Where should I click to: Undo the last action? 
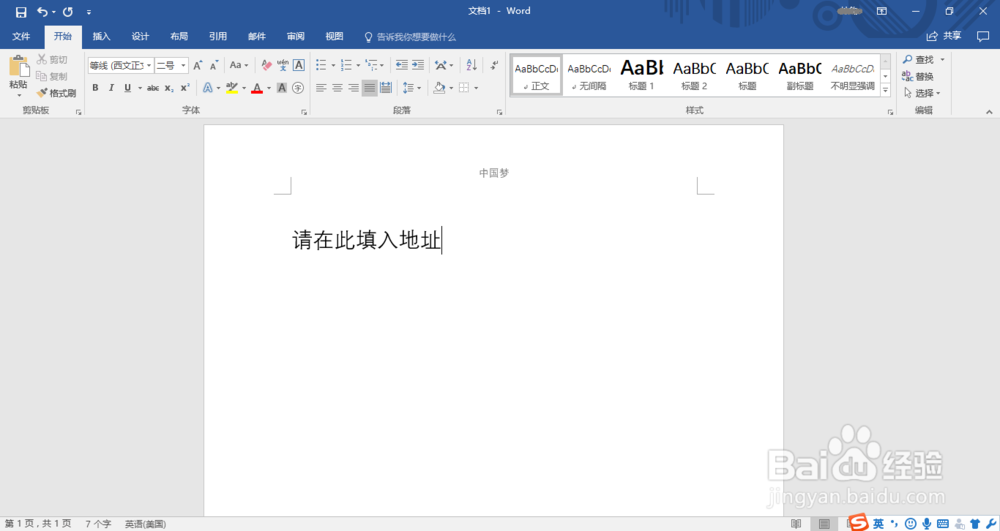click(42, 11)
